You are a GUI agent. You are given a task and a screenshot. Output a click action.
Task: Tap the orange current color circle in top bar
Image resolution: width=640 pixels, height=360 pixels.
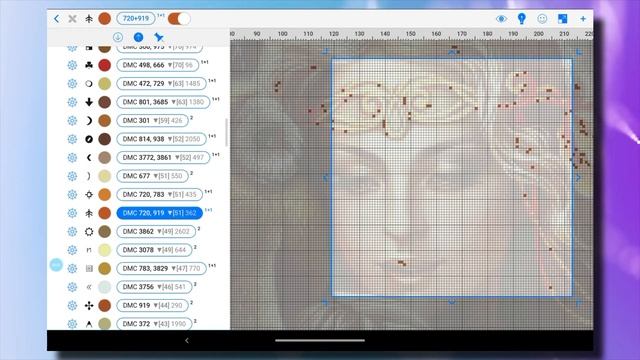coord(104,18)
